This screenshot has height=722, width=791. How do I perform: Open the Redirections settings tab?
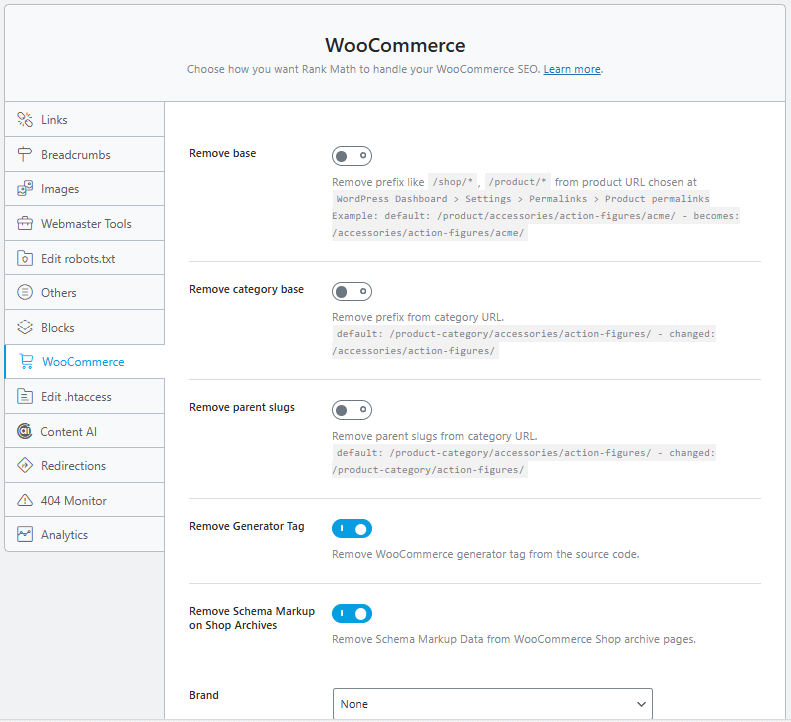(73, 466)
